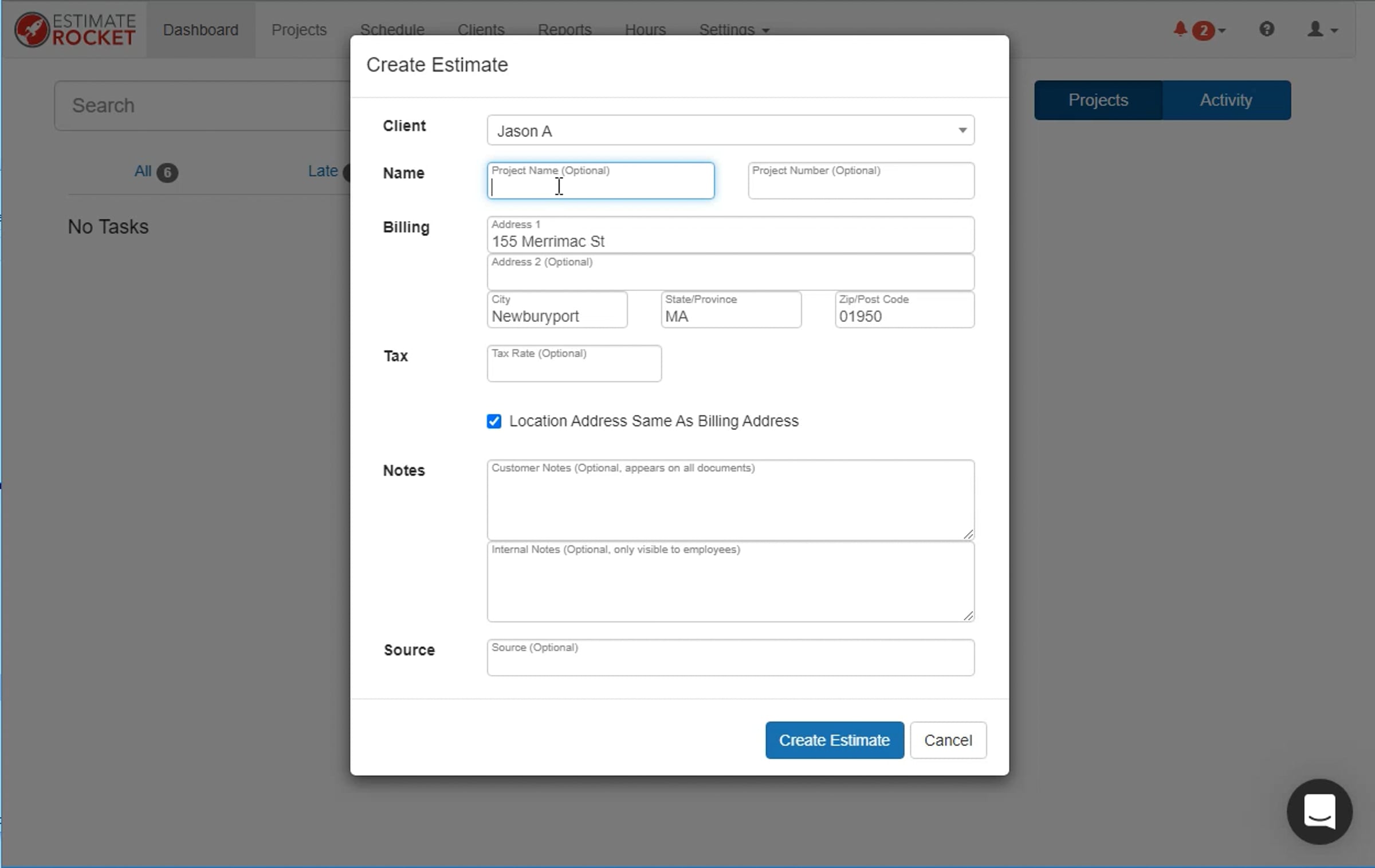This screenshot has height=868, width=1375.
Task: Grab the Customer Notes resize handle
Action: tap(968, 534)
